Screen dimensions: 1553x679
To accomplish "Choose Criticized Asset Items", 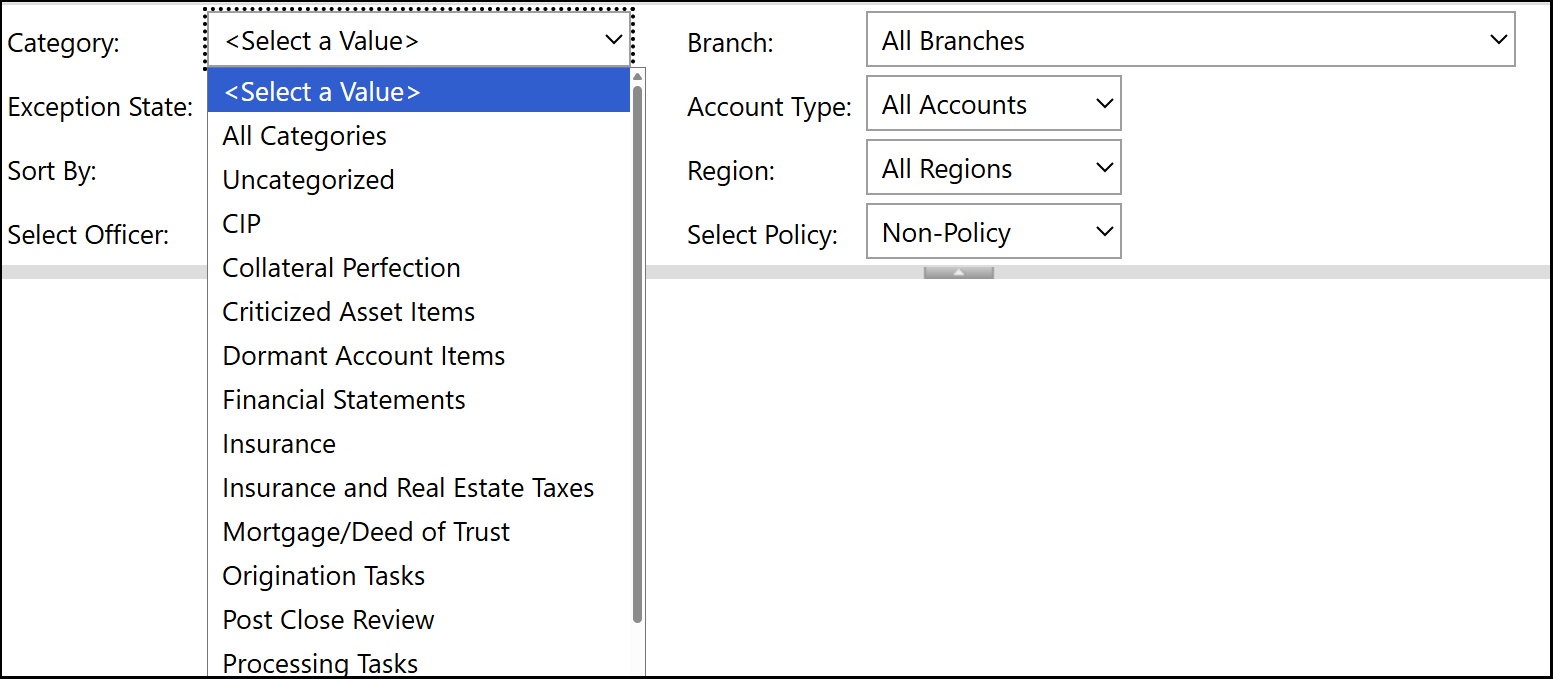I will click(x=348, y=312).
